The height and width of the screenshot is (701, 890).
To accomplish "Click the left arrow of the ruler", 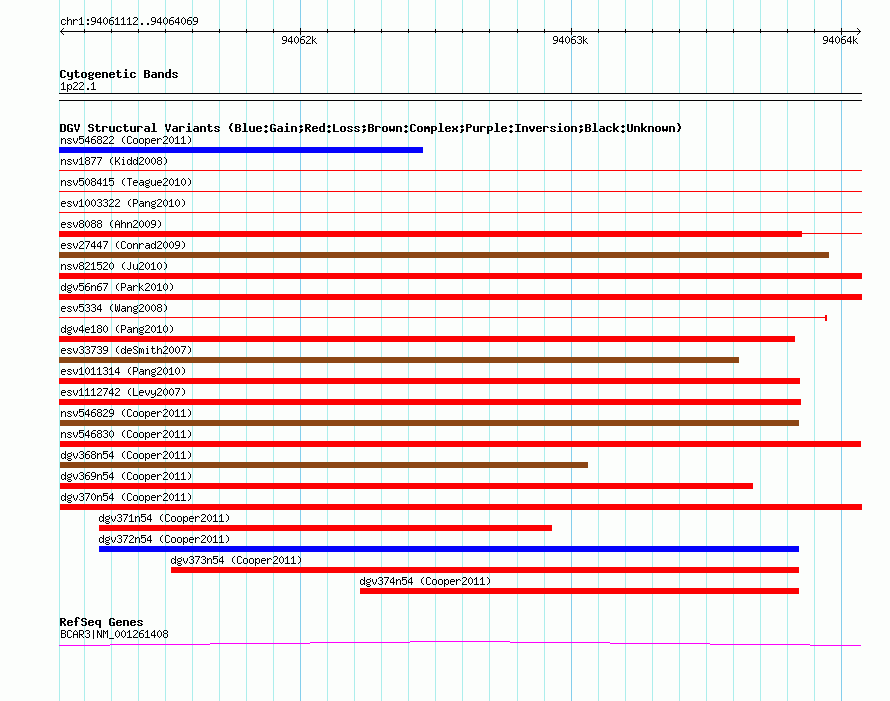I will coord(62,31).
